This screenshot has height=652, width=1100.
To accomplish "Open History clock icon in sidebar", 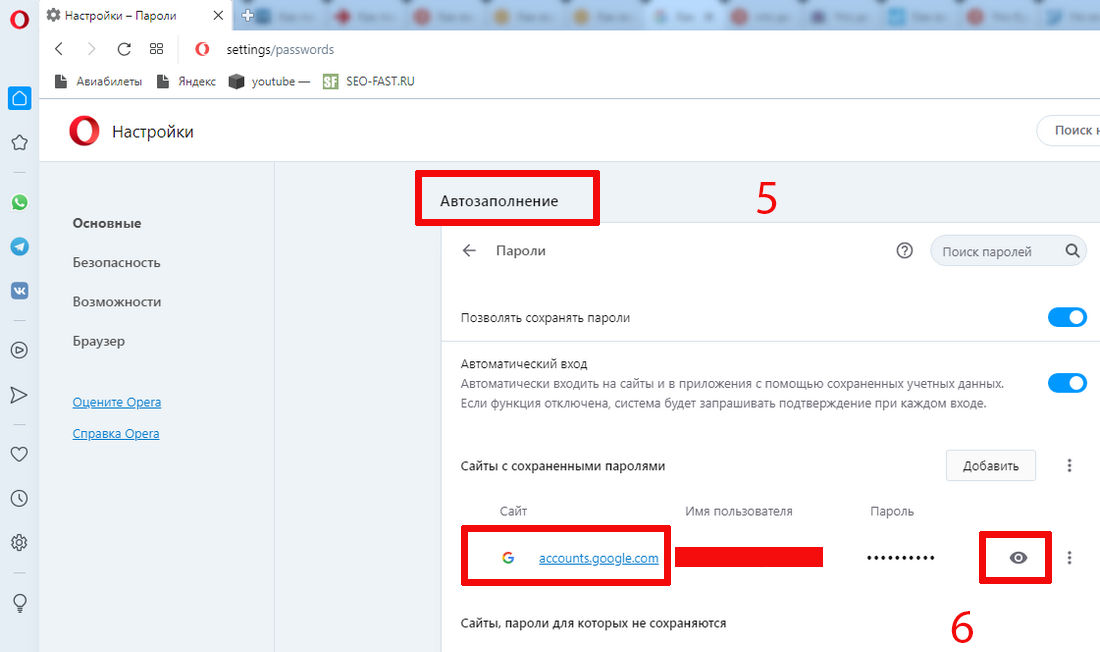I will (20, 498).
